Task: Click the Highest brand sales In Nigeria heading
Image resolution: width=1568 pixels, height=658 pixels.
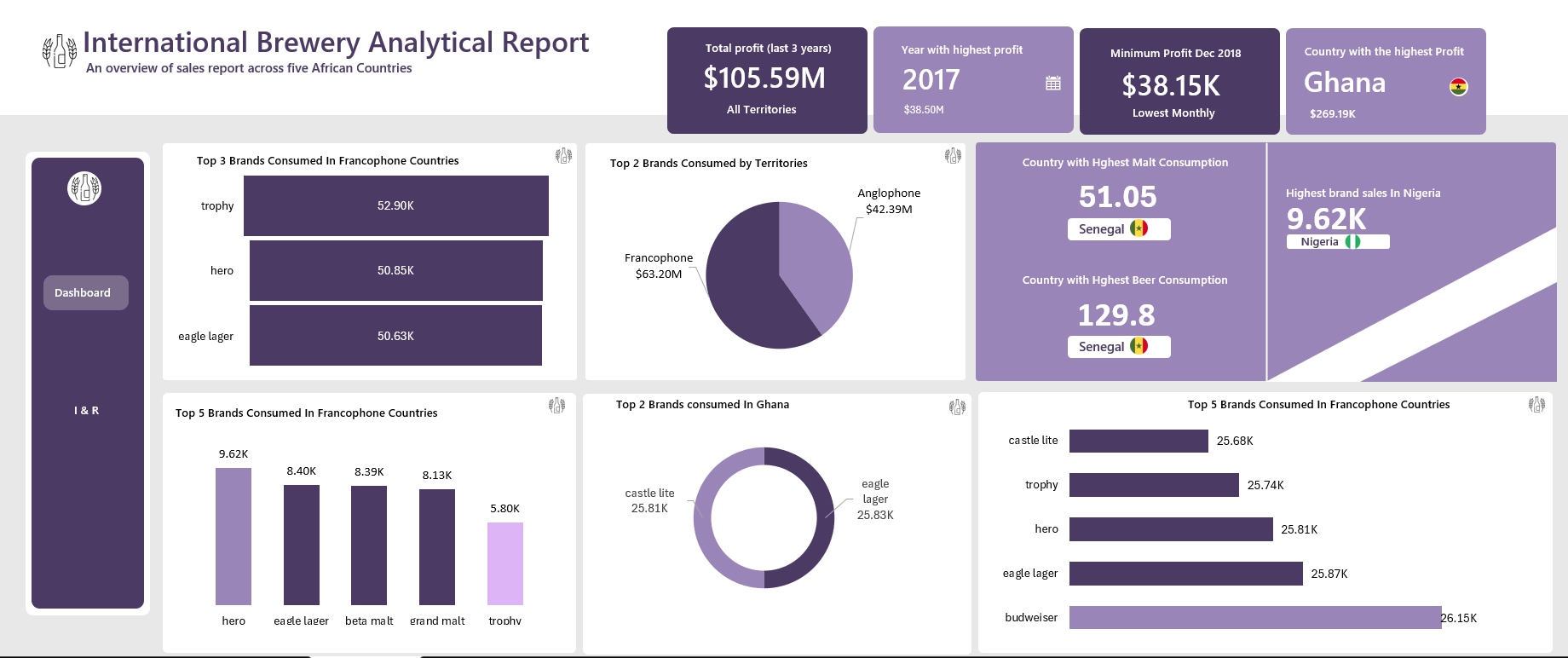Action: tap(1363, 193)
